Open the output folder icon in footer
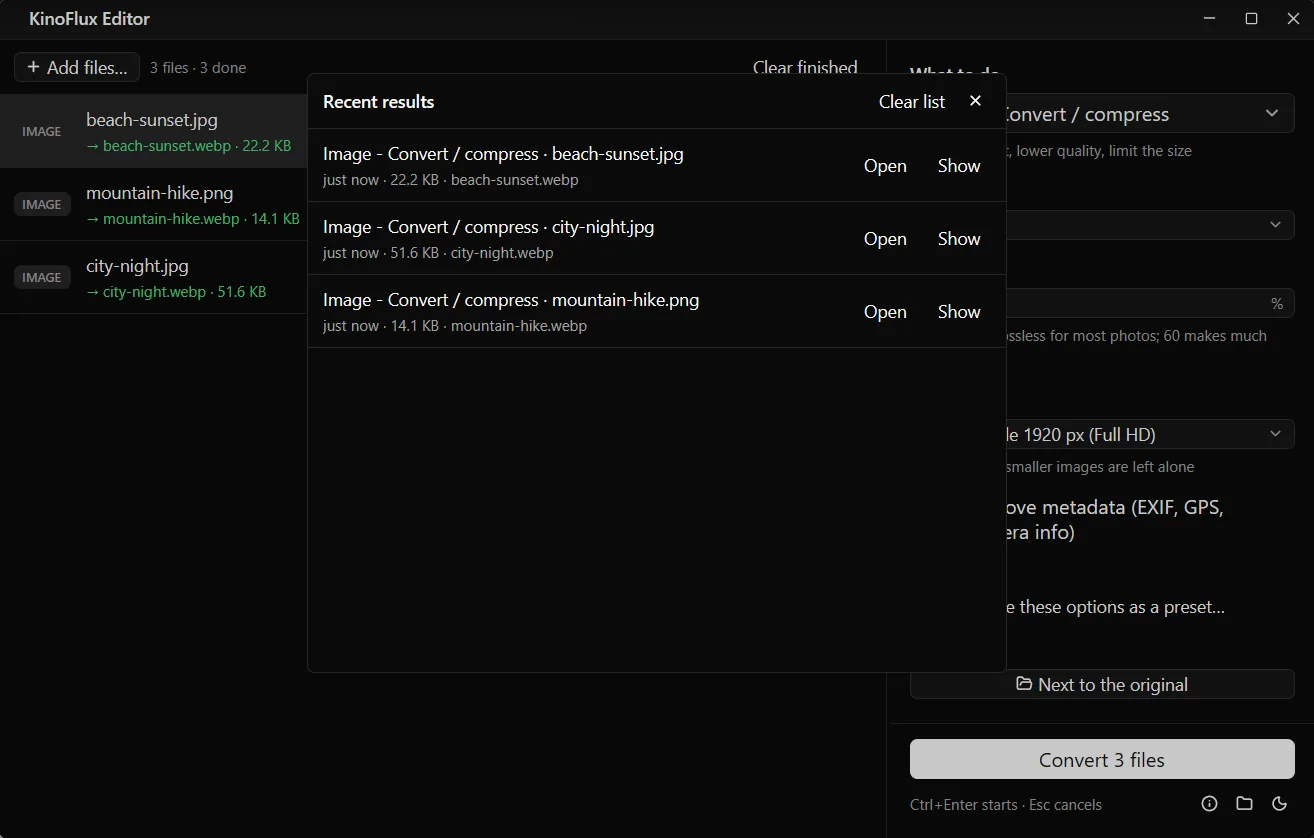 (1244, 803)
